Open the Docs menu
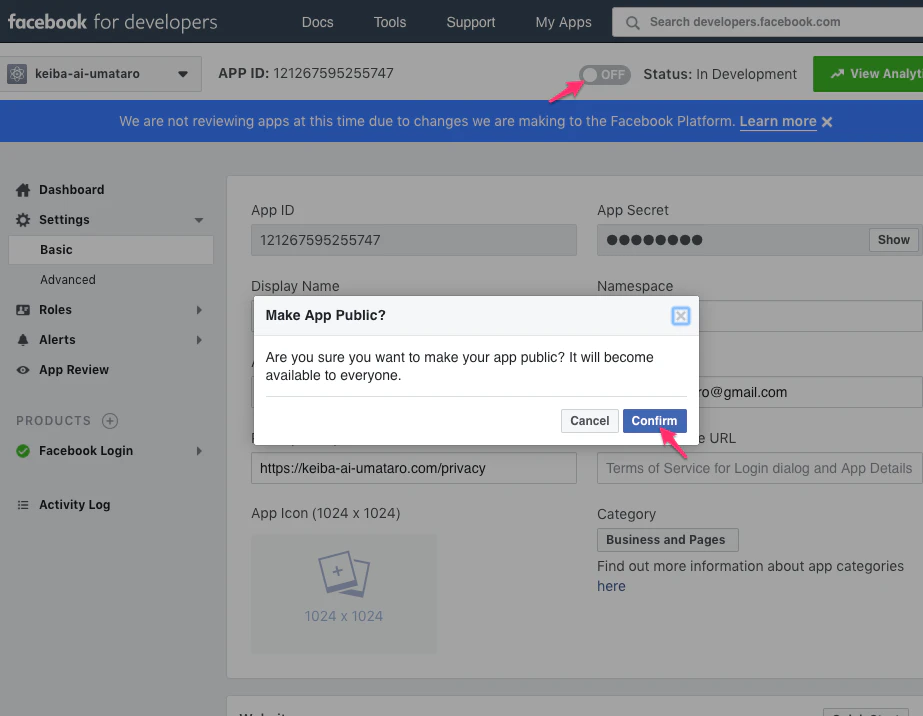 (x=318, y=22)
